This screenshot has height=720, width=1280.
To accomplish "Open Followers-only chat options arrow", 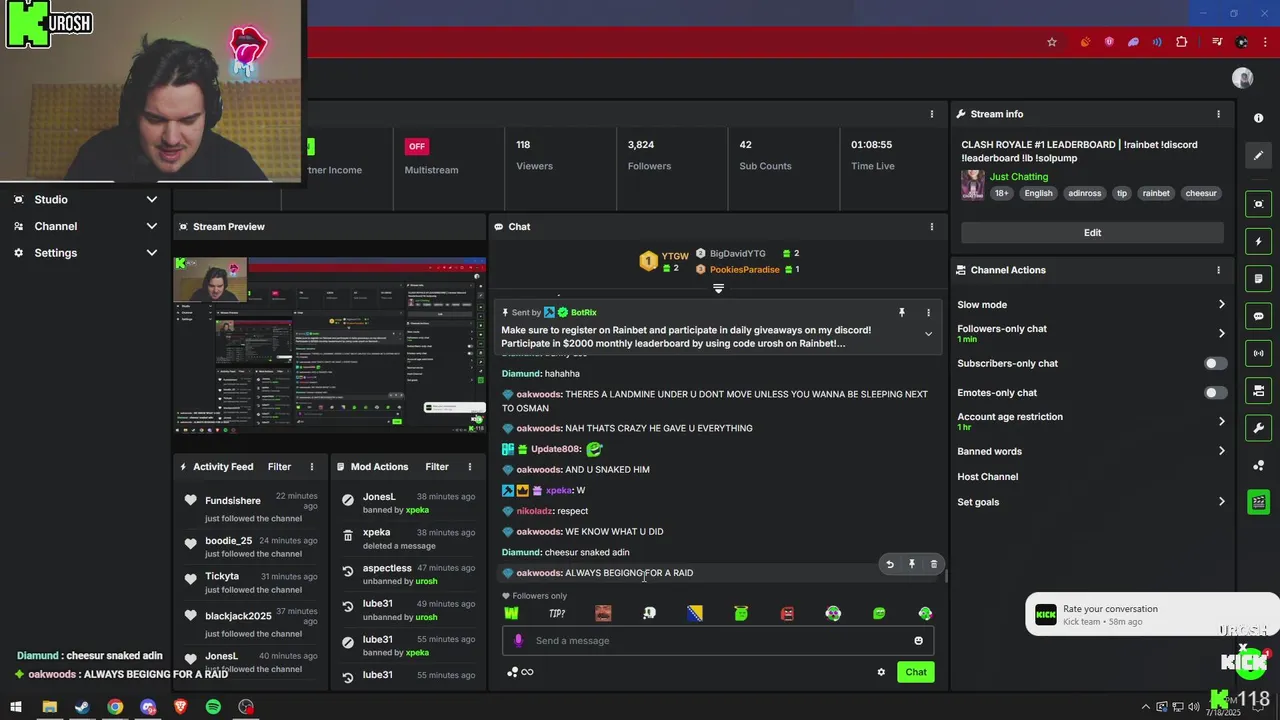I will pos(1221,334).
